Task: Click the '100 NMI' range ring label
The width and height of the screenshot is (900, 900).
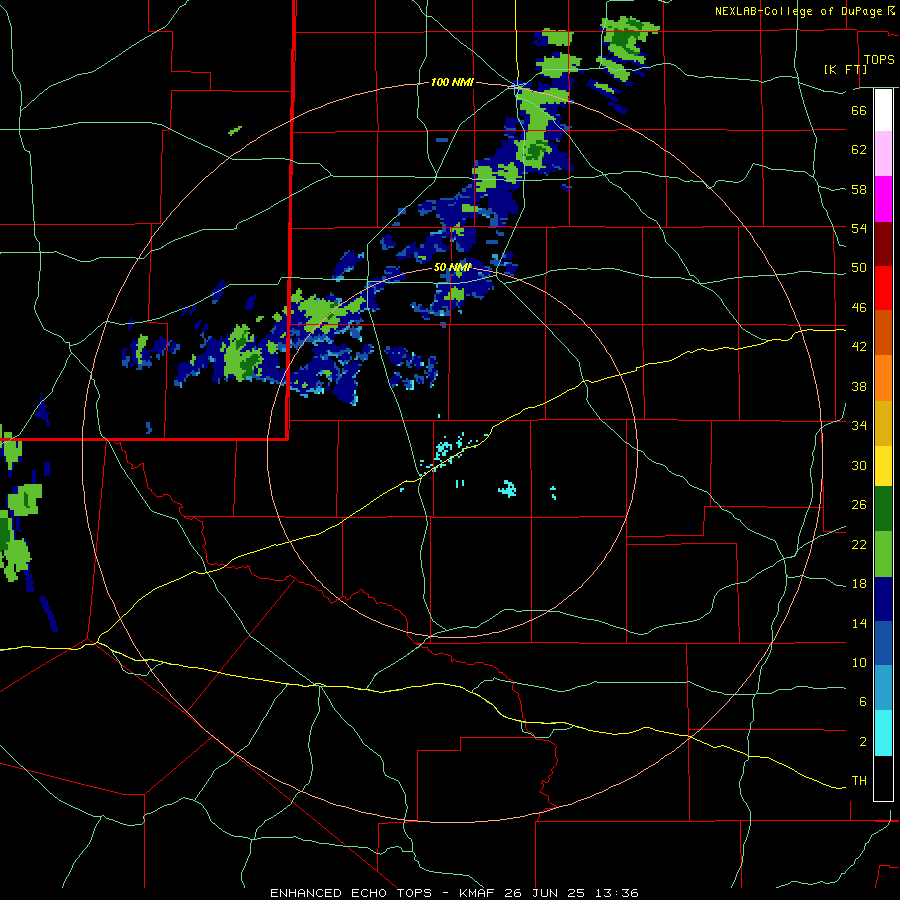Action: pyautogui.click(x=452, y=83)
